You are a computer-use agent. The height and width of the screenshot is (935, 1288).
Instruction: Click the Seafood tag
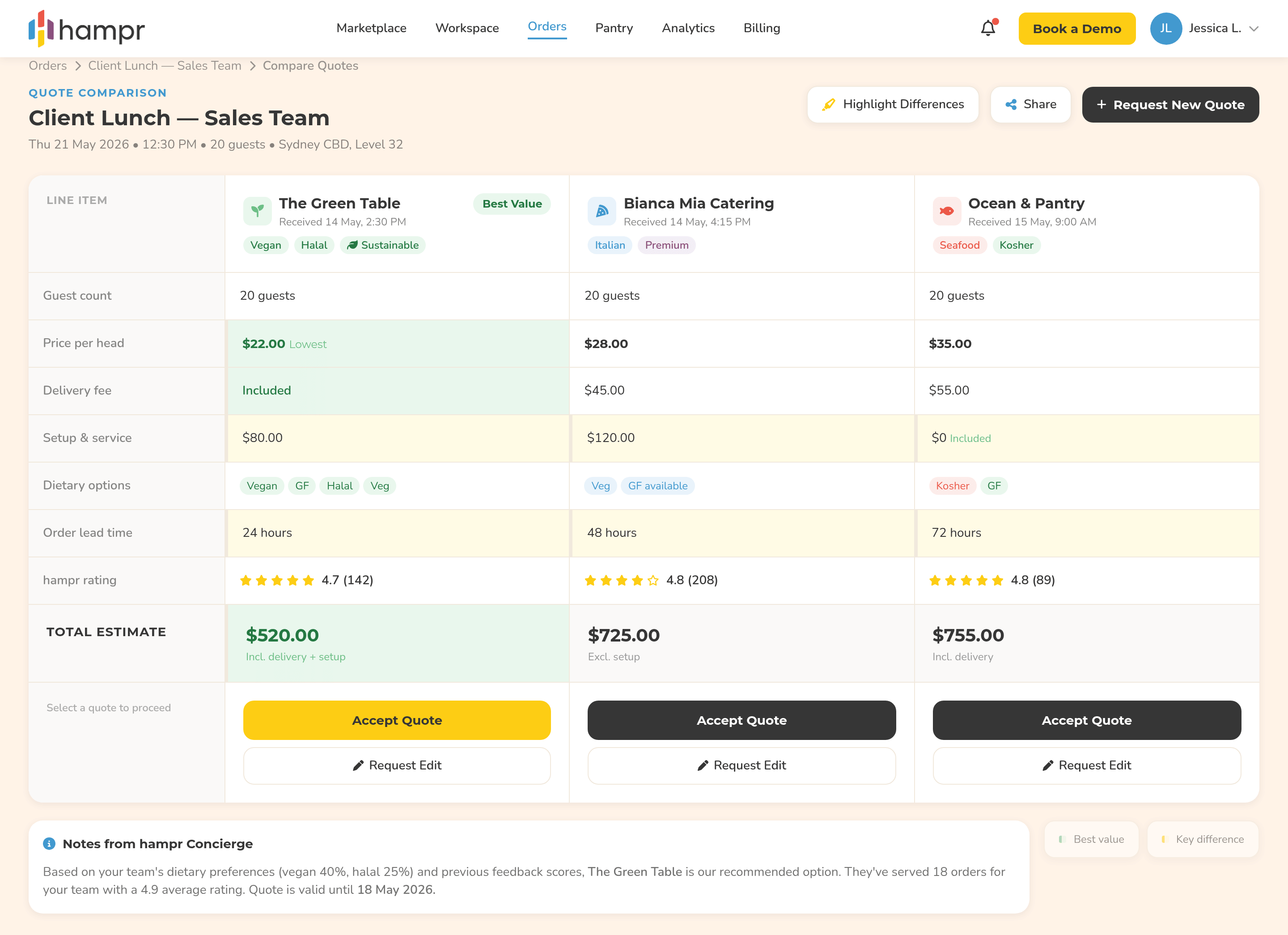tap(959, 245)
